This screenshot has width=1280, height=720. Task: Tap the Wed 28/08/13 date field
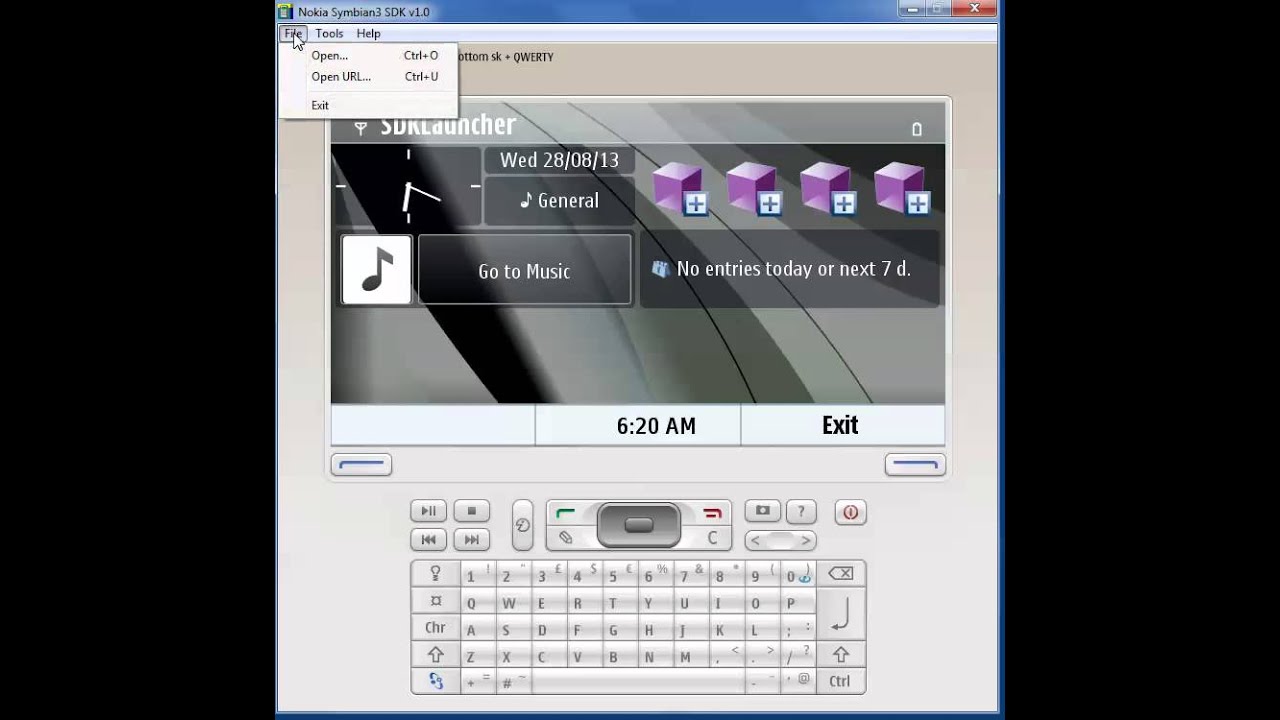click(x=559, y=160)
